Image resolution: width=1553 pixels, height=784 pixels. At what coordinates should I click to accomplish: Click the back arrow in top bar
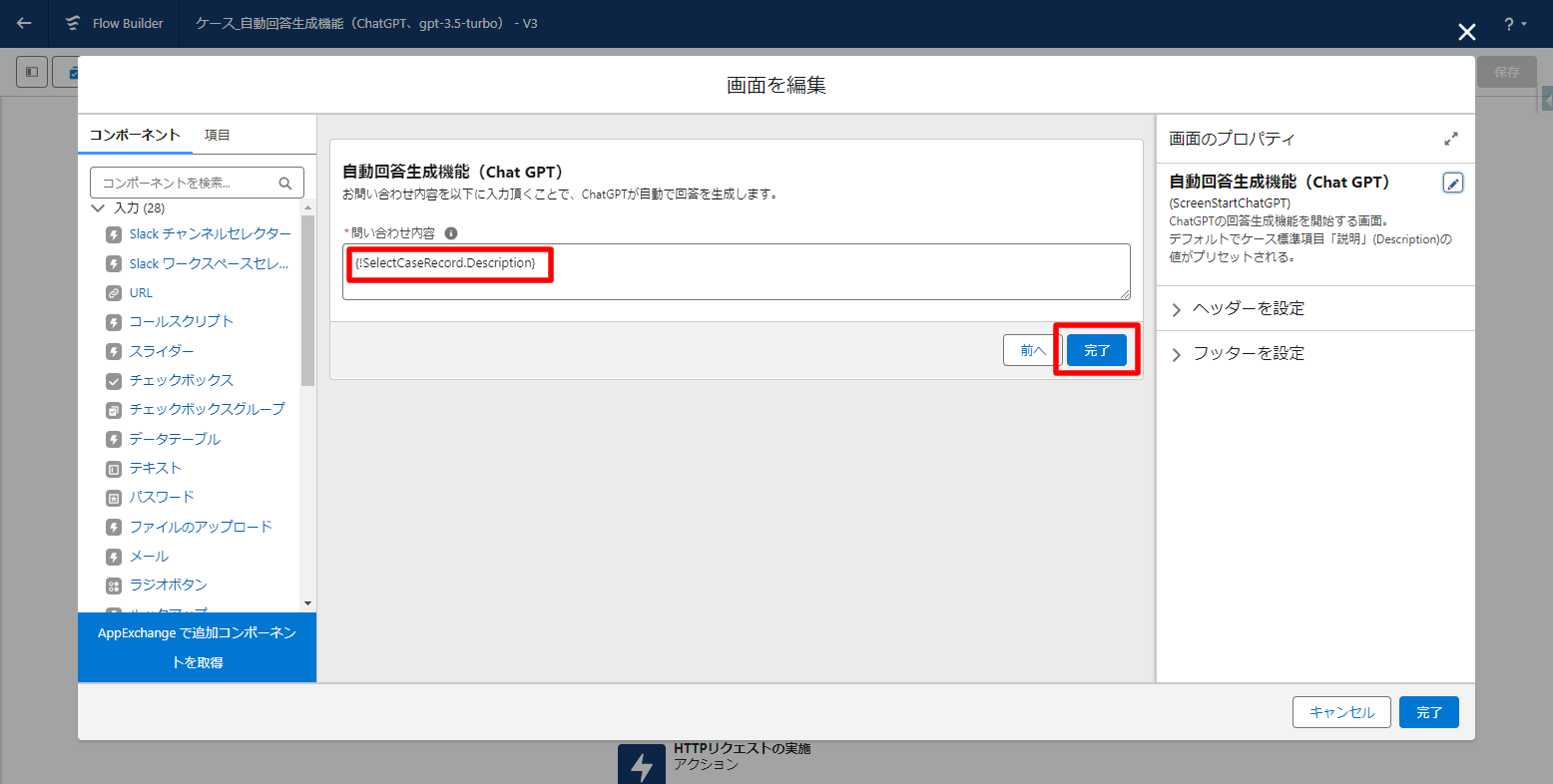tap(24, 23)
